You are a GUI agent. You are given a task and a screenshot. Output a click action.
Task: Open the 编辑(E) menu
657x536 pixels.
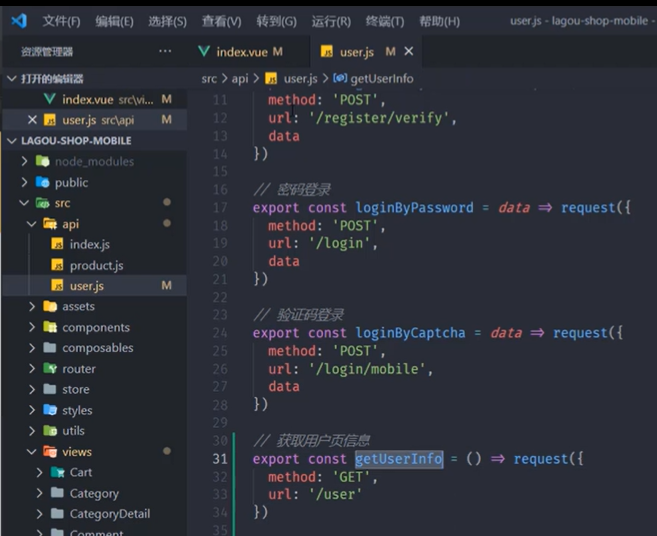click(x=114, y=21)
